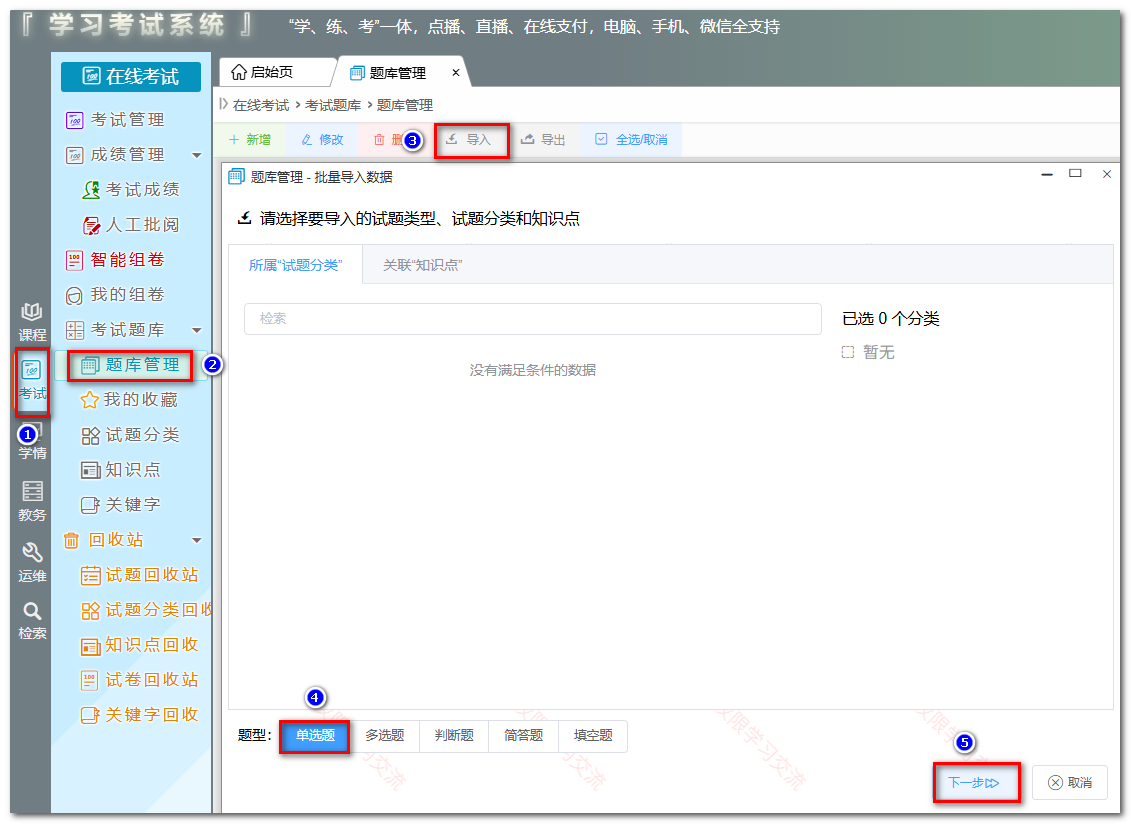Viewport: 1131px width, 824px height.
Task: Switch to the 关联"知识点" tab
Action: tap(423, 266)
